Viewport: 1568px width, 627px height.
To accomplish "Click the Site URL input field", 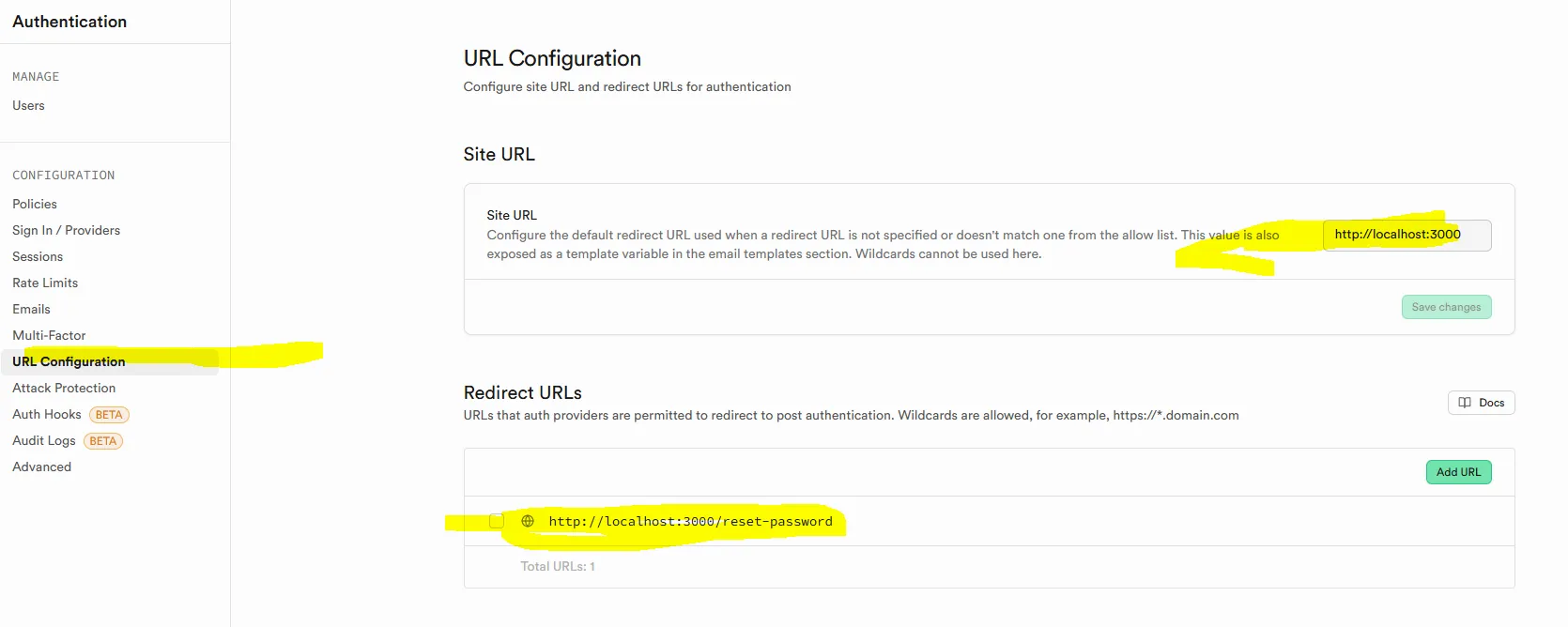I will [1406, 235].
